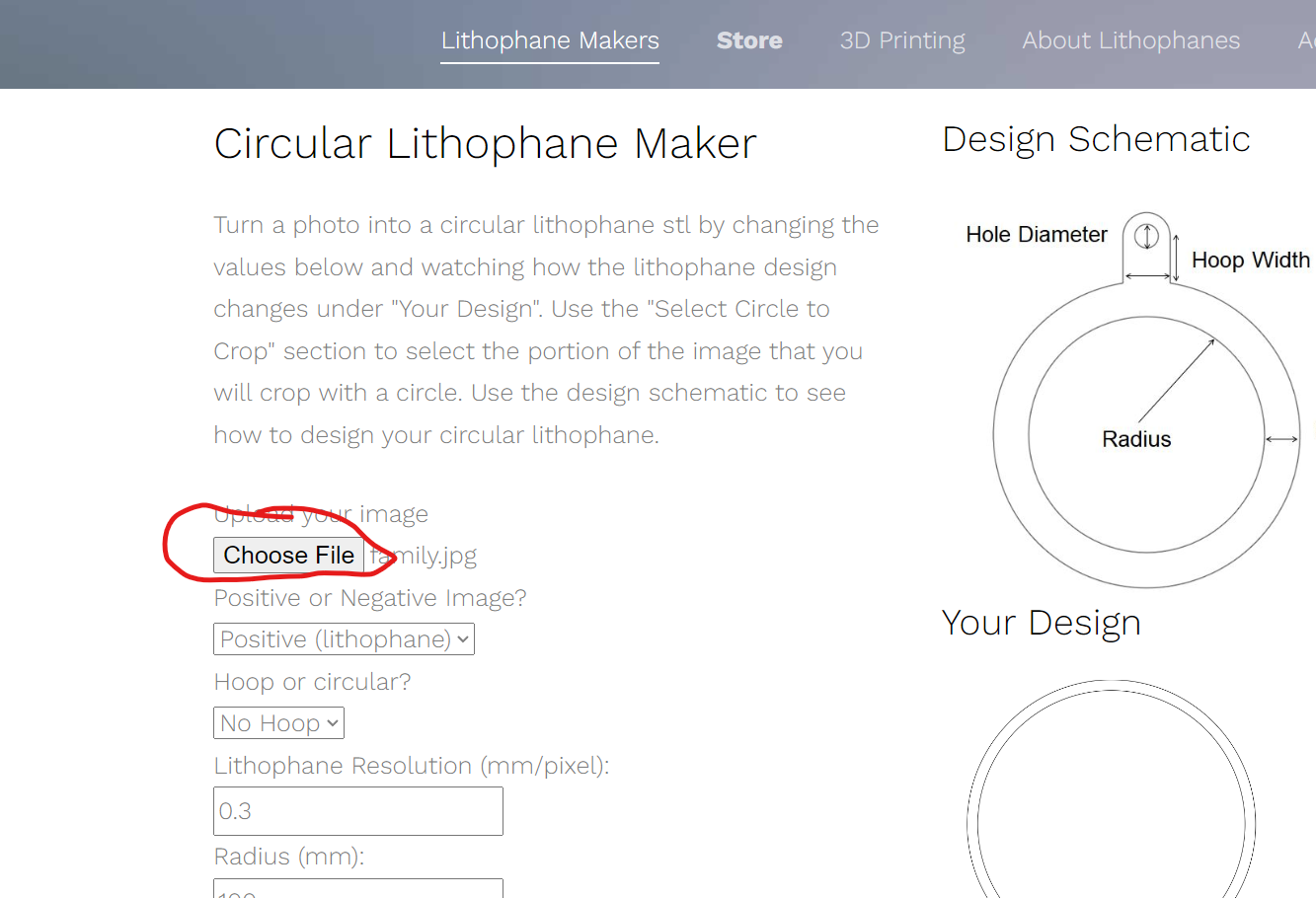The width and height of the screenshot is (1316, 898).
Task: Click the Lithophane Resolution input showing 0.3
Action: click(357, 810)
